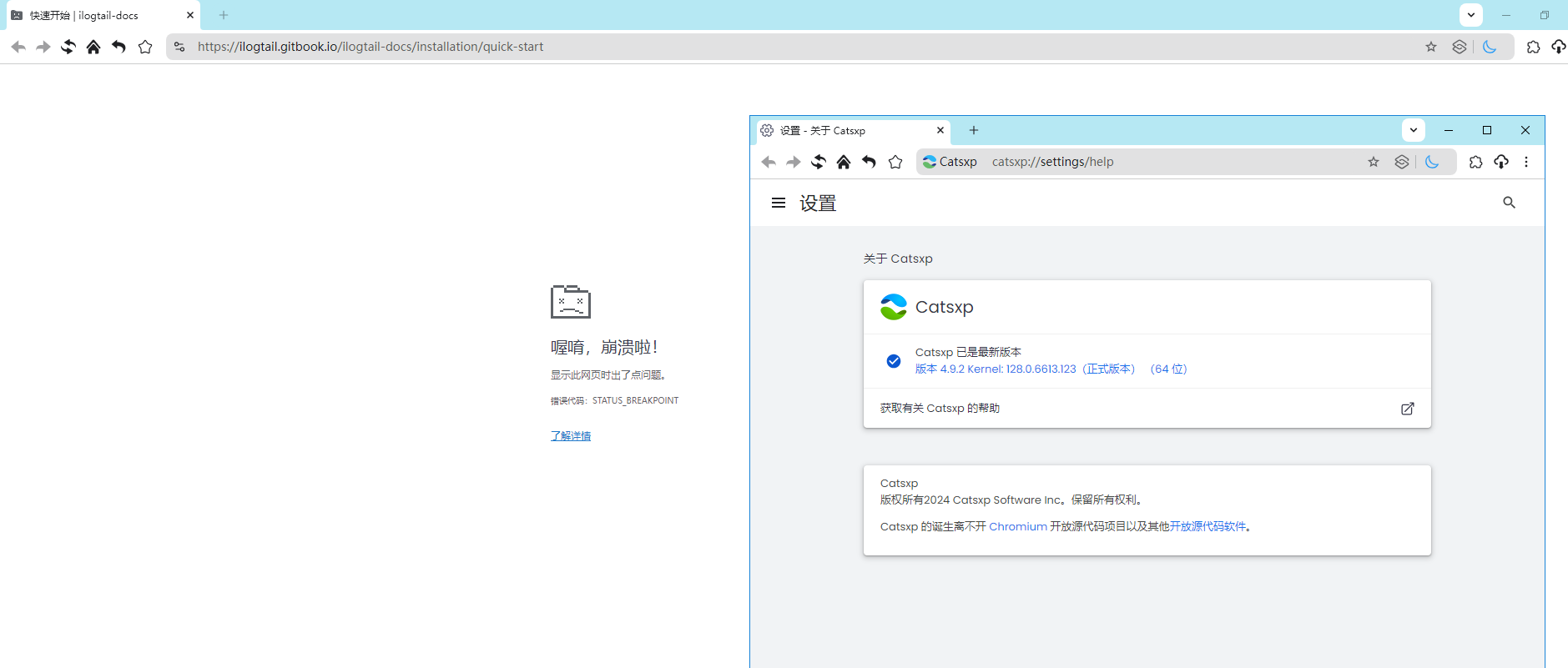
Task: Add new tab in ilogtail-docs window
Action: pos(224,15)
